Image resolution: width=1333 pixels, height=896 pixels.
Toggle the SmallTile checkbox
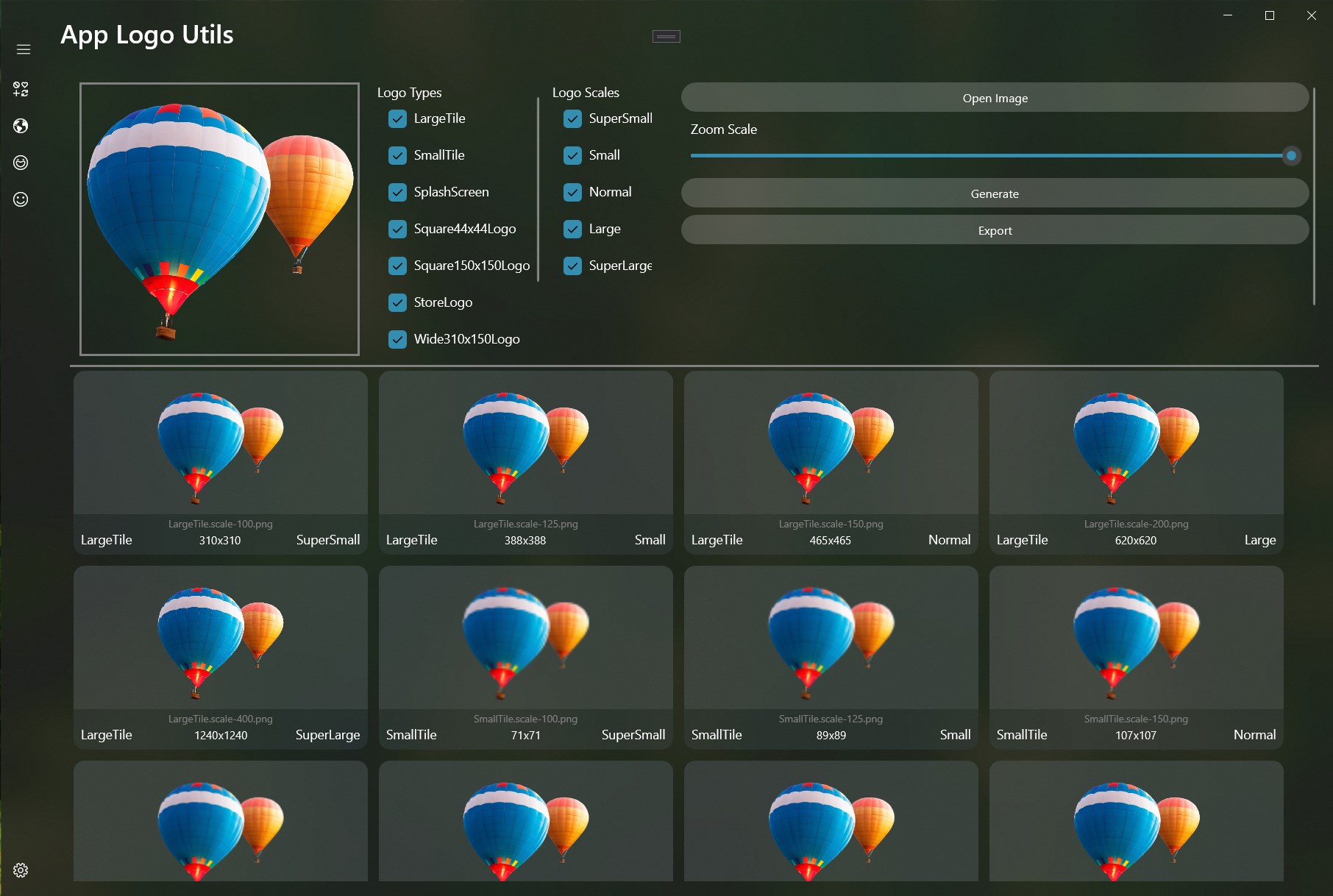[397, 155]
